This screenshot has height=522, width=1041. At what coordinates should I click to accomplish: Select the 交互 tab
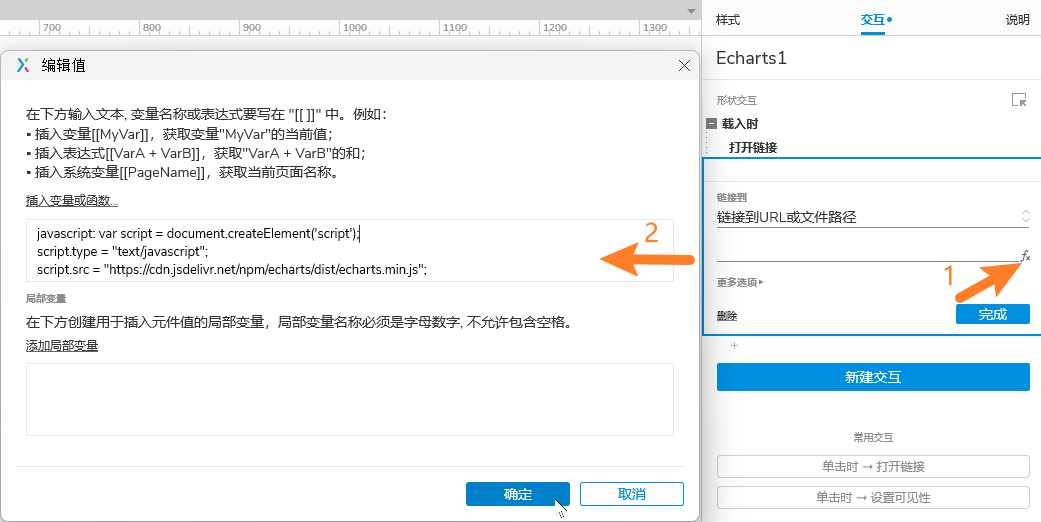(x=873, y=19)
